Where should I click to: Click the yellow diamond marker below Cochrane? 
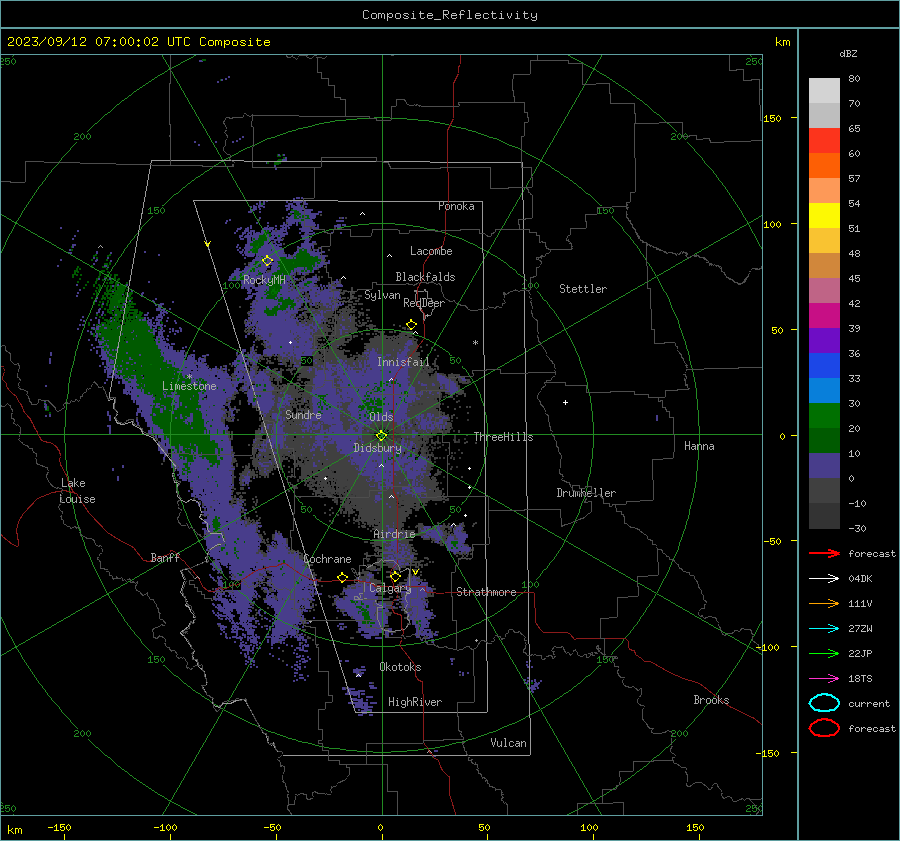[343, 577]
